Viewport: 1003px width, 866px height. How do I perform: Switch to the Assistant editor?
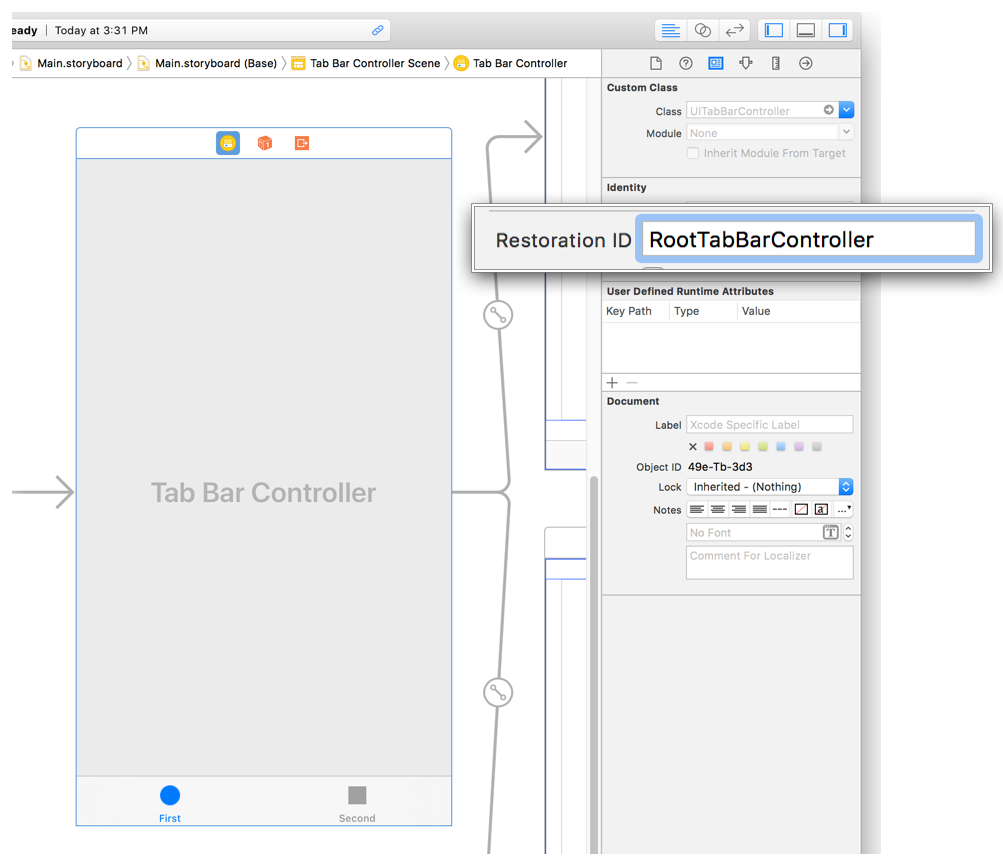click(703, 31)
